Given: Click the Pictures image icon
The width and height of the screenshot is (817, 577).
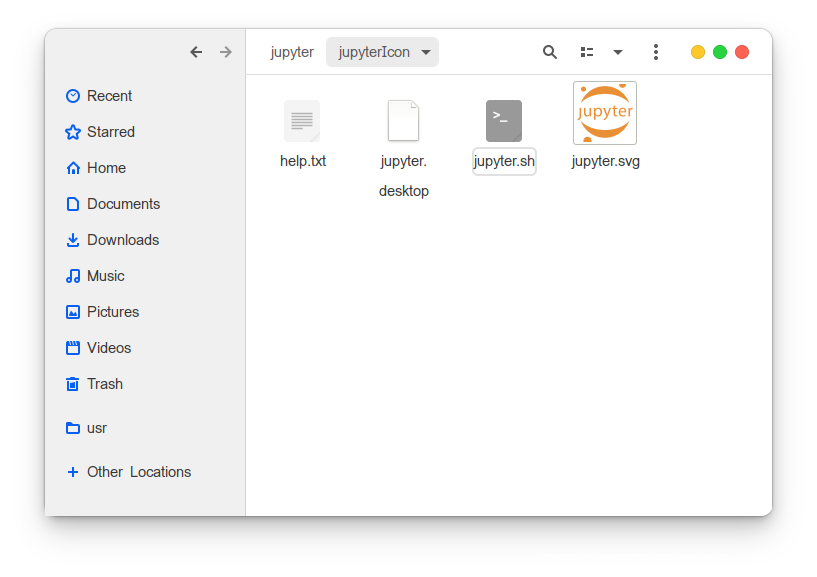Looking at the screenshot, I should (73, 312).
